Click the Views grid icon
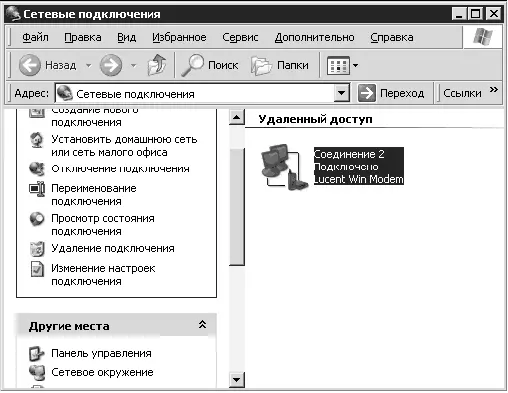Viewport: 508px width, 393px height. click(x=338, y=66)
